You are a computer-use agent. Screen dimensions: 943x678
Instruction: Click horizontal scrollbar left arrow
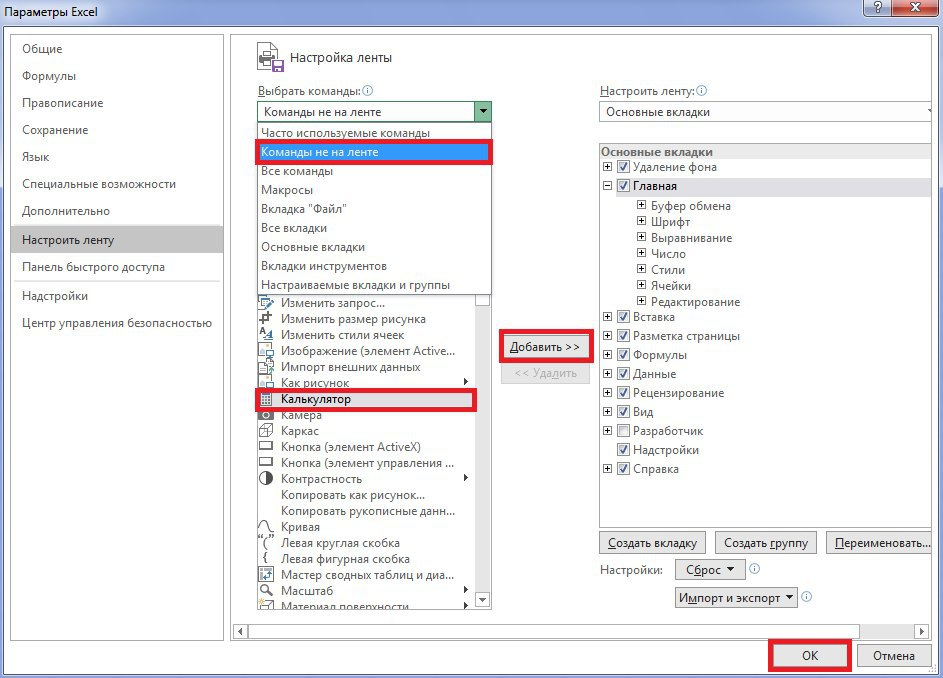(241, 631)
